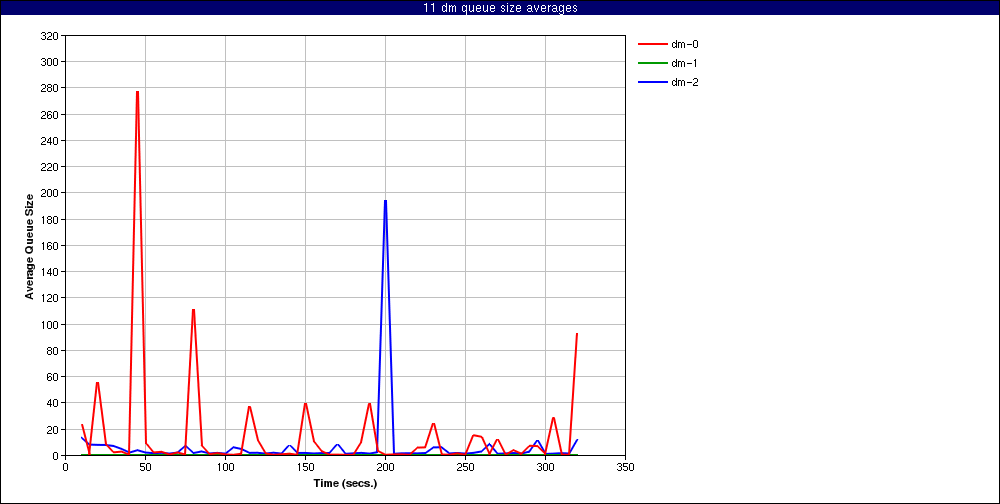The width and height of the screenshot is (1000, 504).
Task: Select the dm-1 legend label
Action: tap(684, 63)
